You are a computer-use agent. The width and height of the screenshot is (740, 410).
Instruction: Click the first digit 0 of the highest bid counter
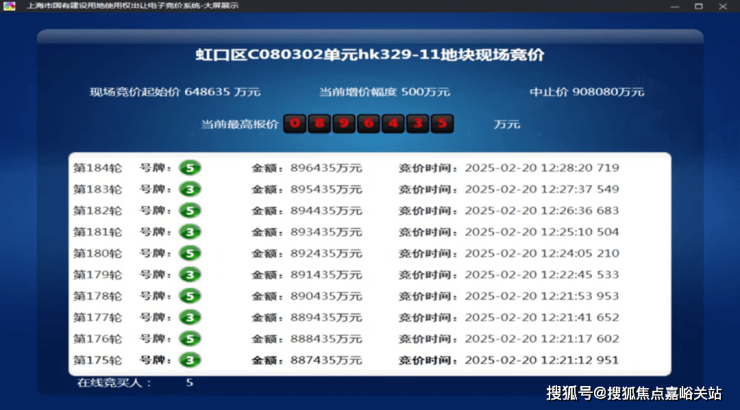coord(294,124)
